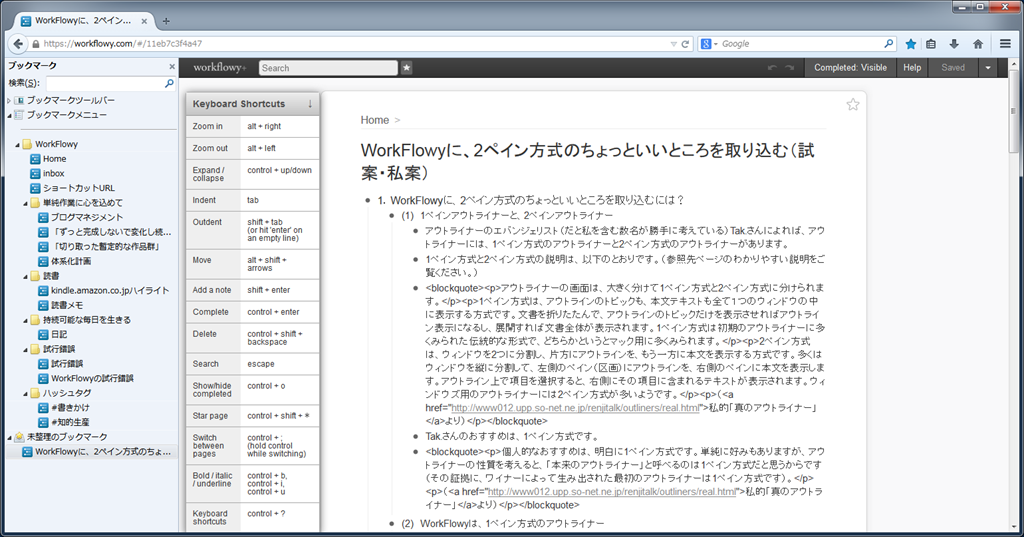Open kindle.amazon.co.jpハイライト bookmark
Viewport: 1024px width, 537px height.
(104, 291)
